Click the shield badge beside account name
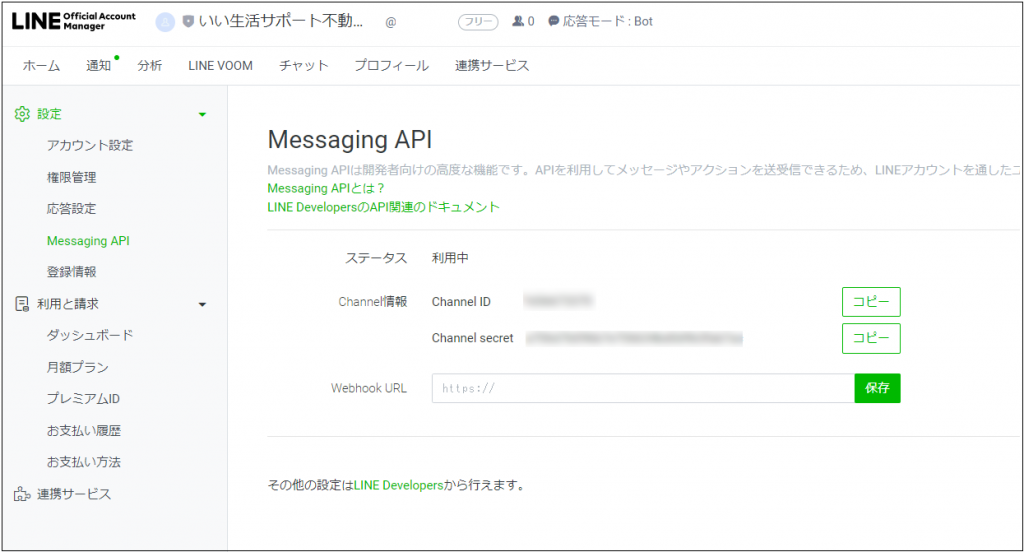The image size is (1024, 552). click(x=188, y=22)
